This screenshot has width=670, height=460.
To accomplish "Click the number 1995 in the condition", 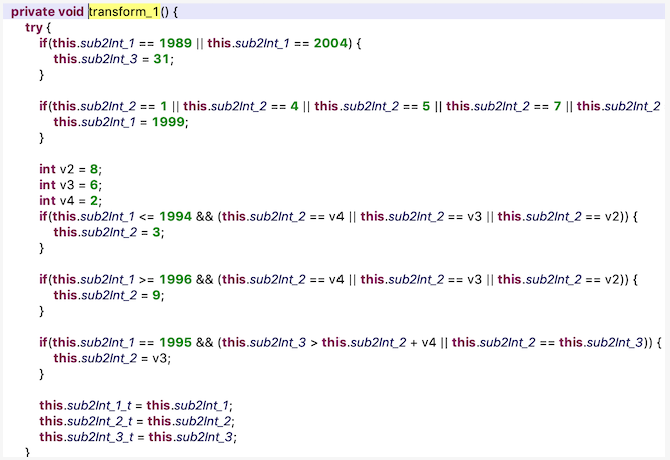I will click(175, 343).
